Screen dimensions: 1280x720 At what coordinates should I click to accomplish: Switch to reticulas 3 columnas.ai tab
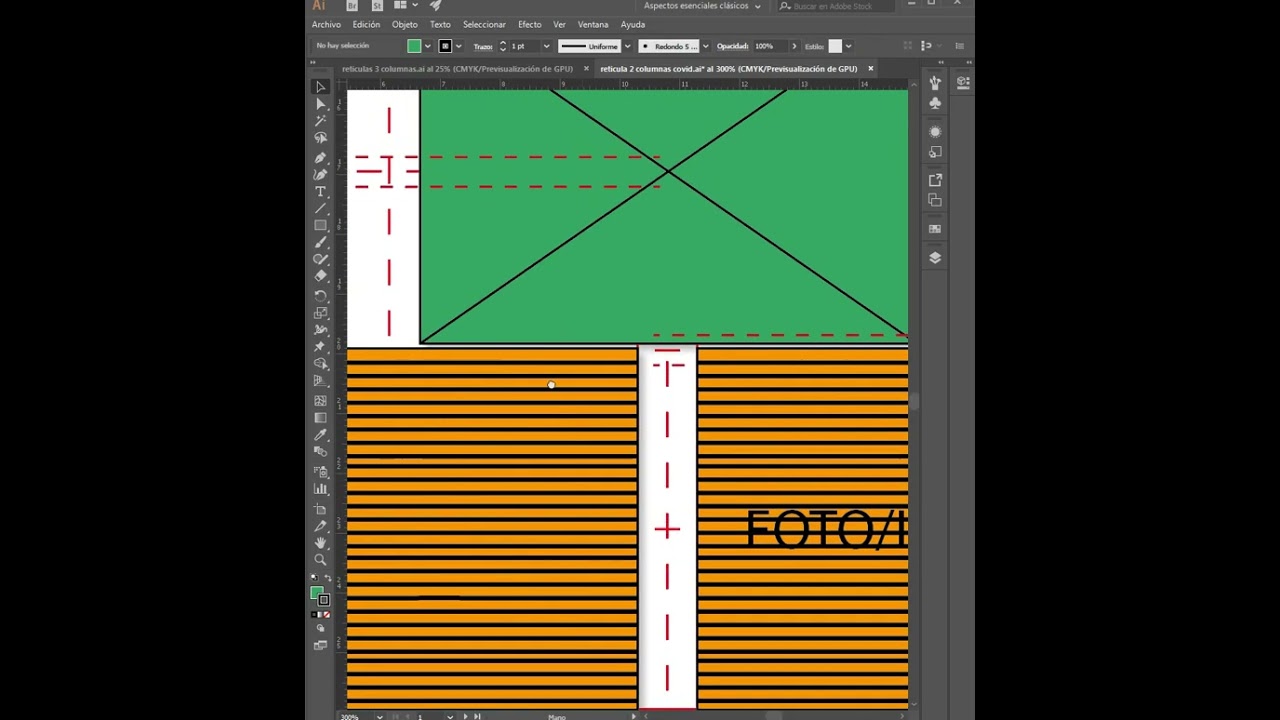pyautogui.click(x=457, y=69)
